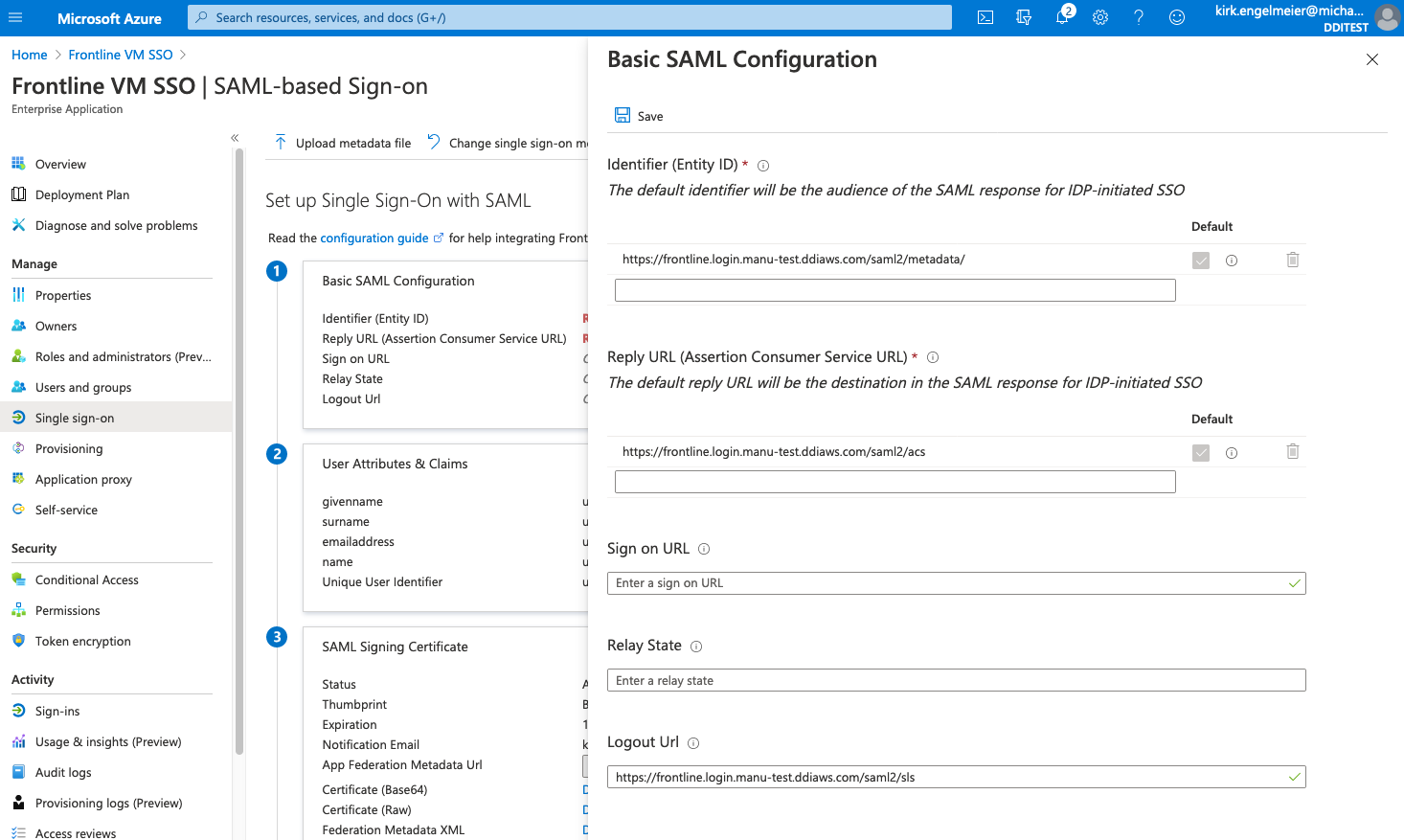Toggle the Default checkbox for the Reply URL

tap(1200, 451)
